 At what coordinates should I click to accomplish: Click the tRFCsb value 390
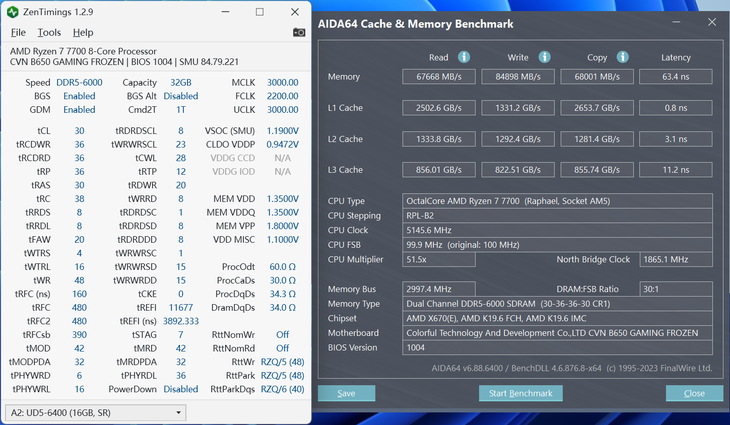point(79,335)
